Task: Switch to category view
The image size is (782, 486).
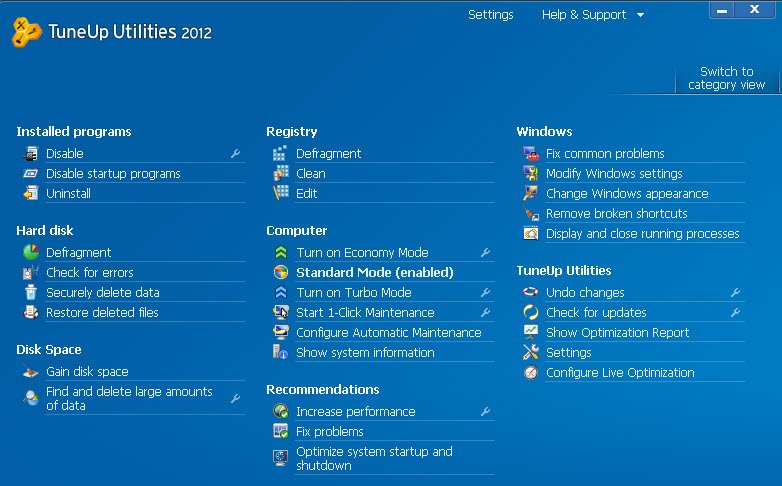Action: pos(726,78)
